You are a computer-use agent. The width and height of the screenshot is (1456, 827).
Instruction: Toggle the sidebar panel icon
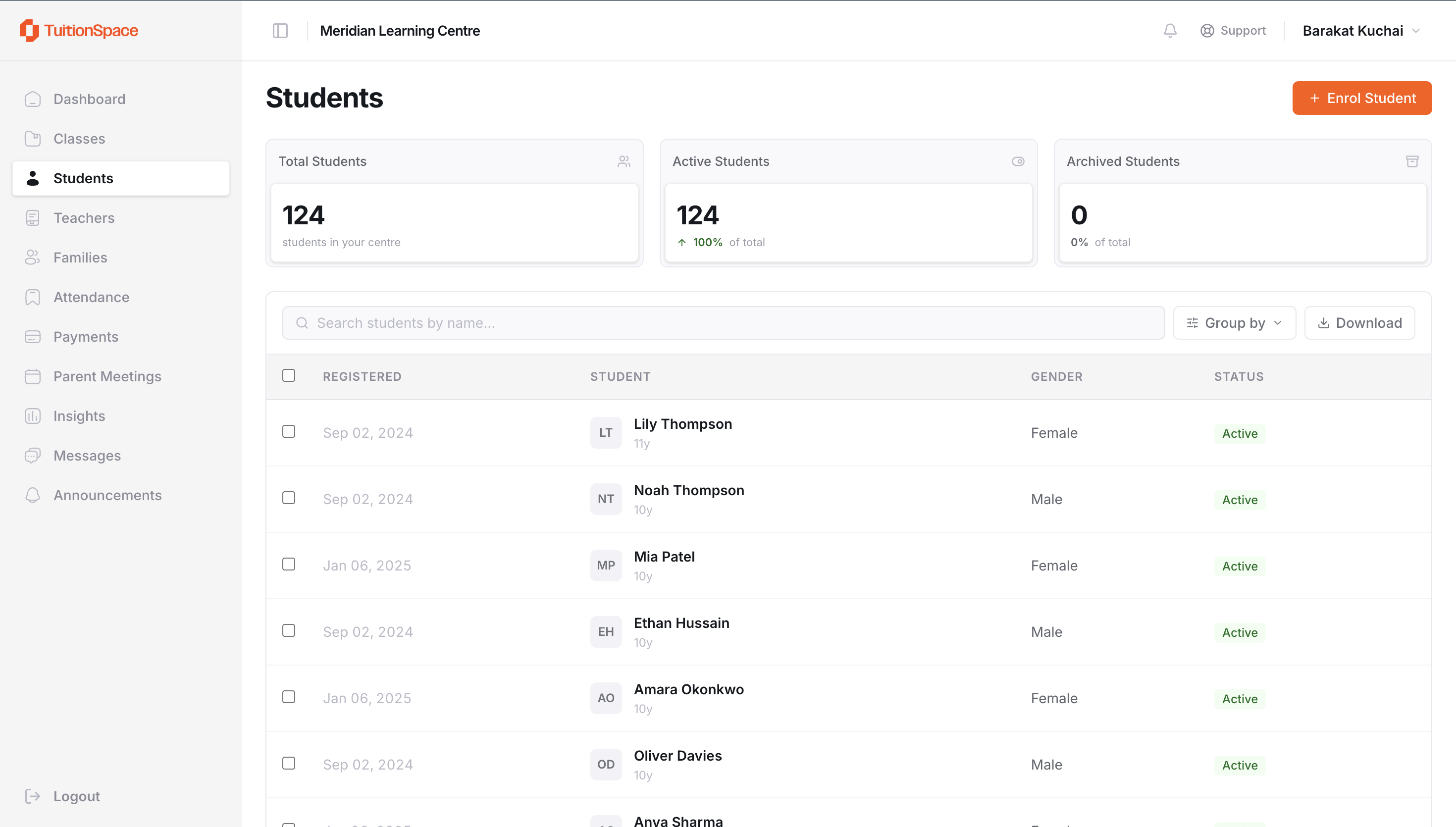(x=280, y=31)
